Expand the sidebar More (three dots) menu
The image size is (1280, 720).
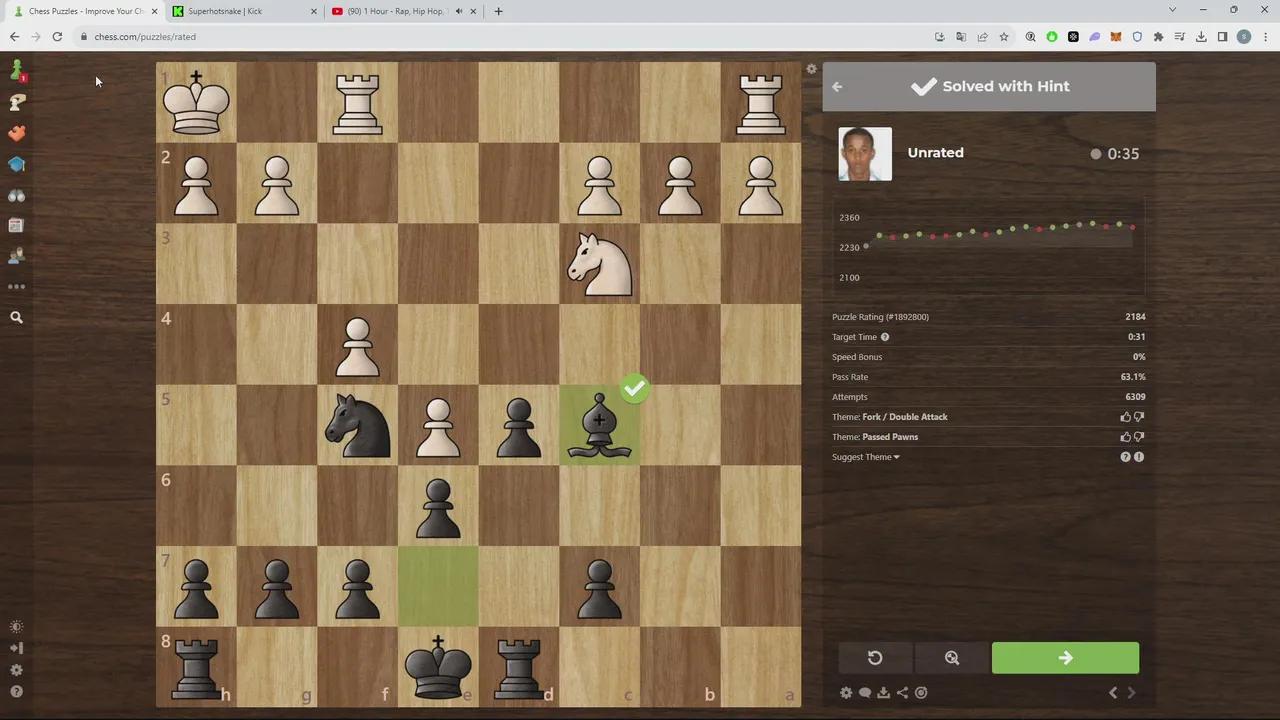point(16,287)
